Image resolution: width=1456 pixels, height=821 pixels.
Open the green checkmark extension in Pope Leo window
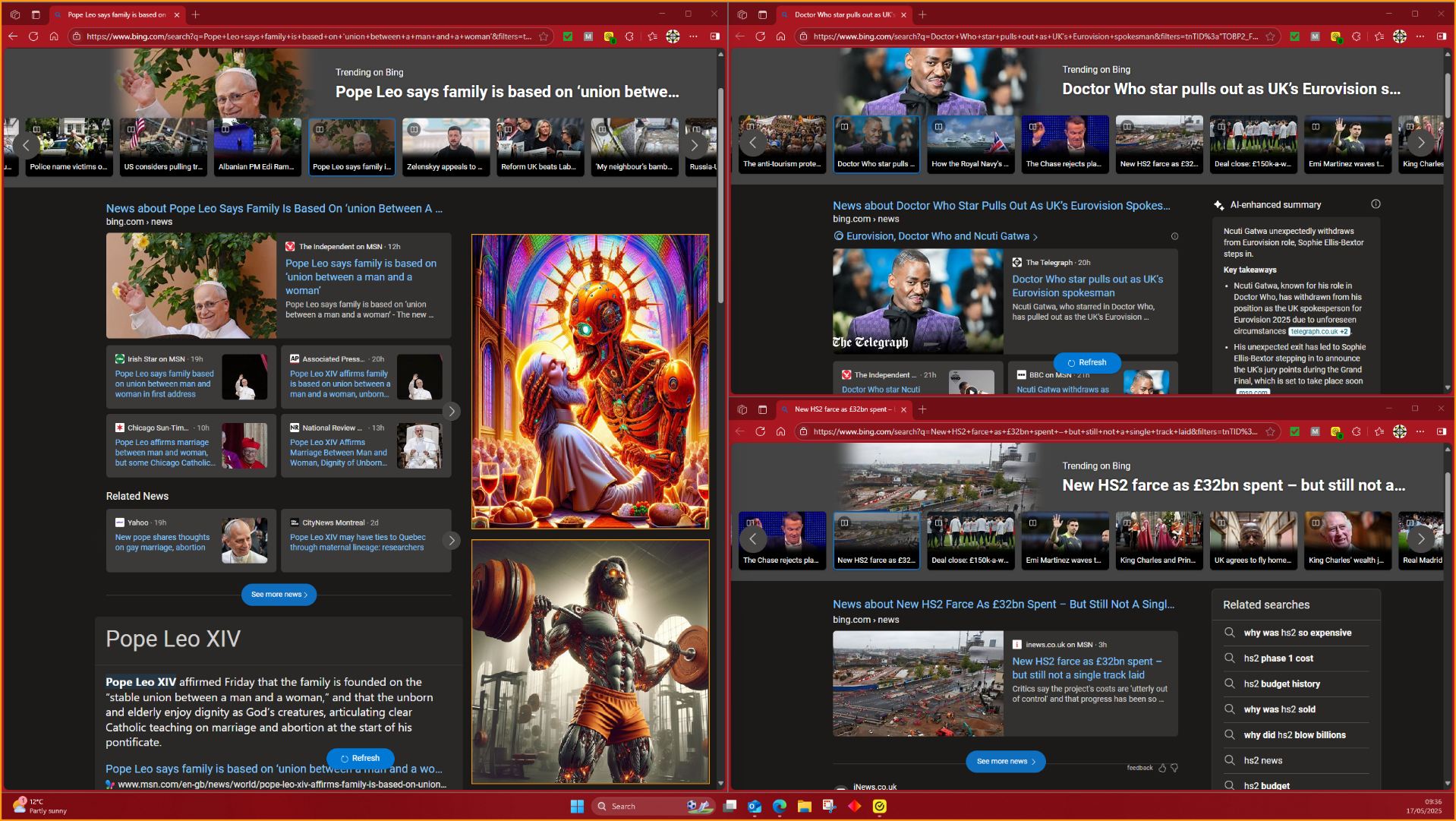tap(568, 36)
